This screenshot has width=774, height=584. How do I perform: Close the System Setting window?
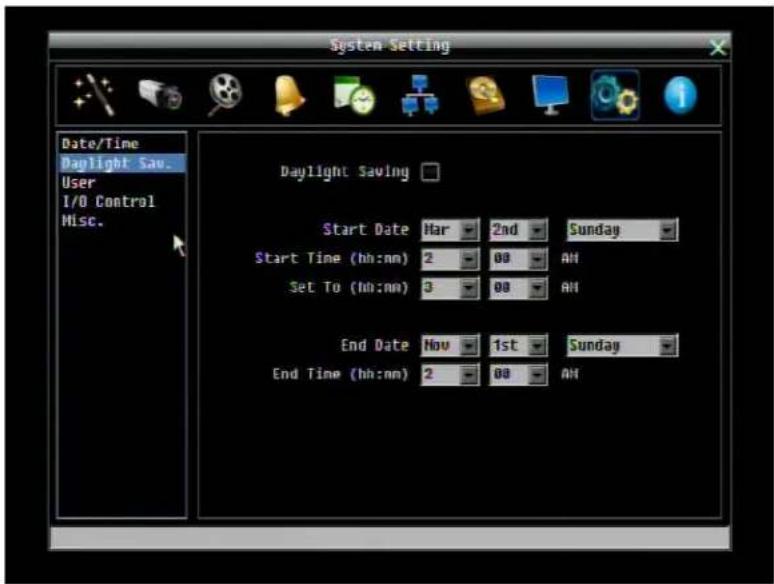click(x=717, y=48)
